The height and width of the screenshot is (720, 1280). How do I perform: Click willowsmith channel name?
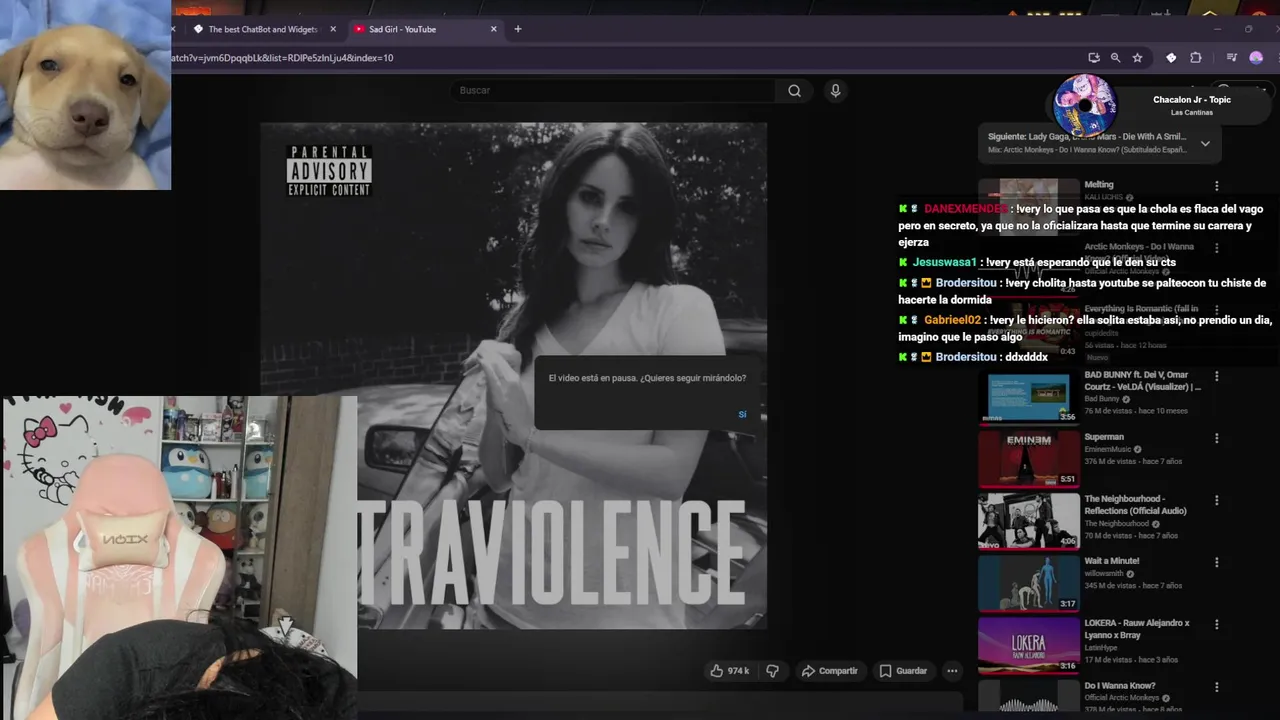[x=1104, y=573]
